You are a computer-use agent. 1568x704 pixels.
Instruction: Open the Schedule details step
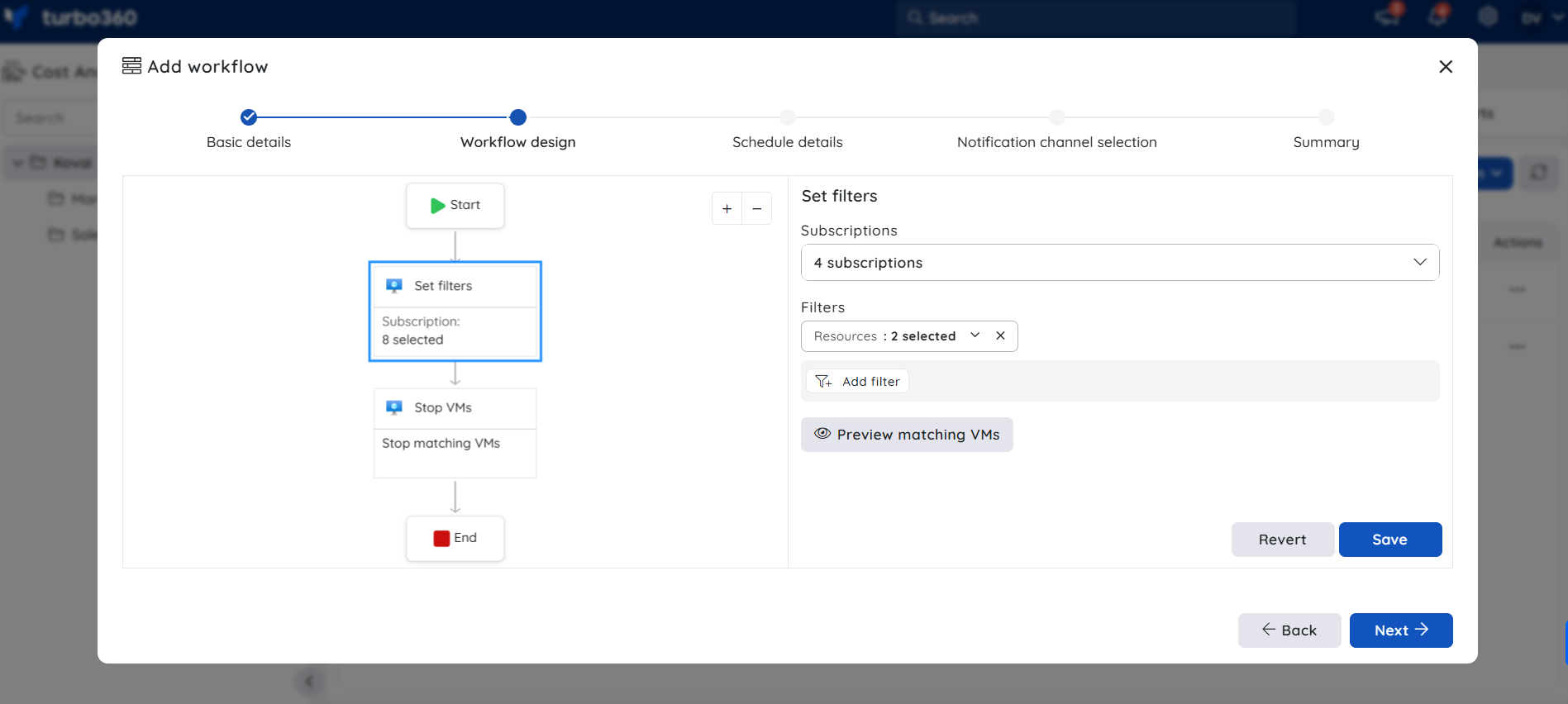tap(788, 142)
